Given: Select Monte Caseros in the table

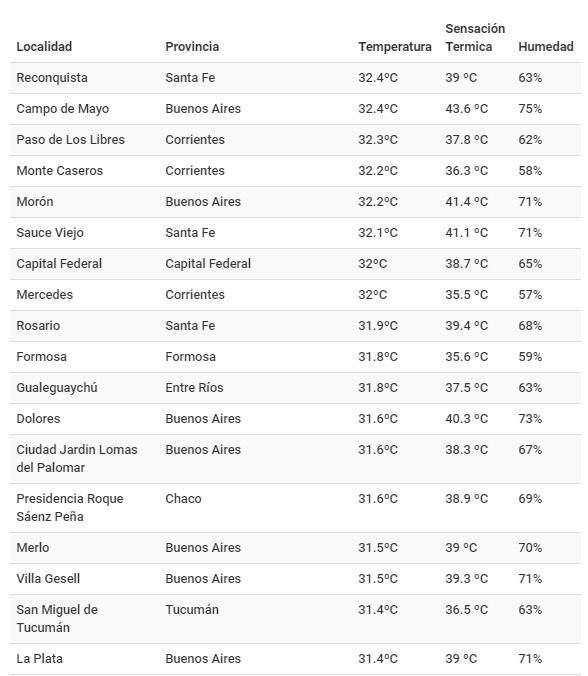Looking at the screenshot, I should tap(59, 171).
